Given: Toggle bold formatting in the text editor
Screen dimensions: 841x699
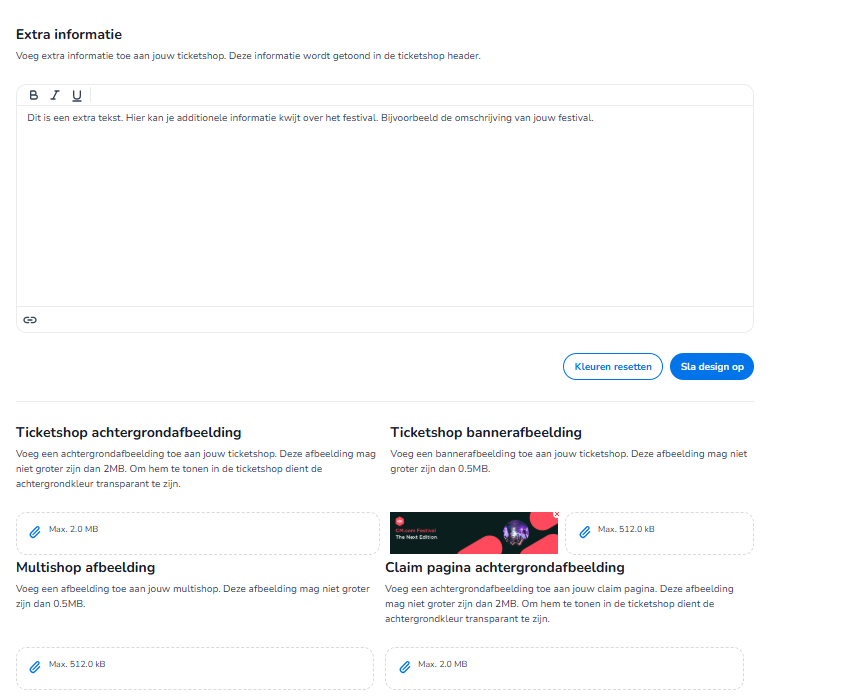Looking at the screenshot, I should tap(34, 95).
